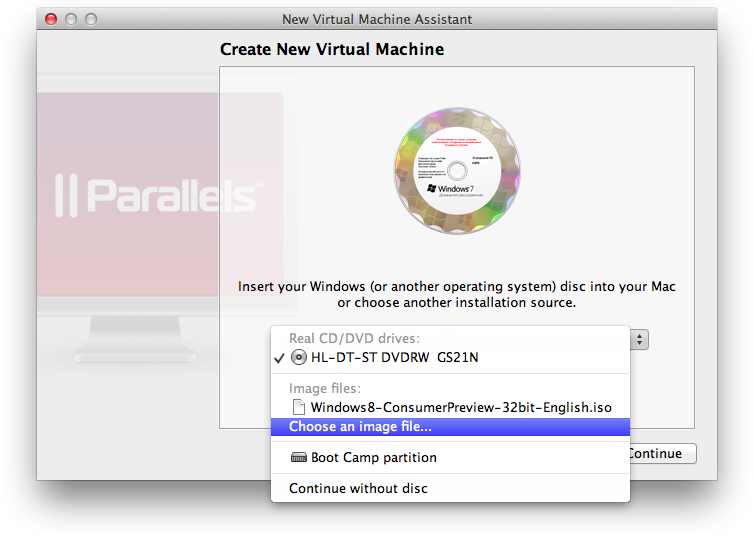The width and height of the screenshot is (753, 544).
Task: Choose "Continue without disc"
Action: tap(358, 489)
